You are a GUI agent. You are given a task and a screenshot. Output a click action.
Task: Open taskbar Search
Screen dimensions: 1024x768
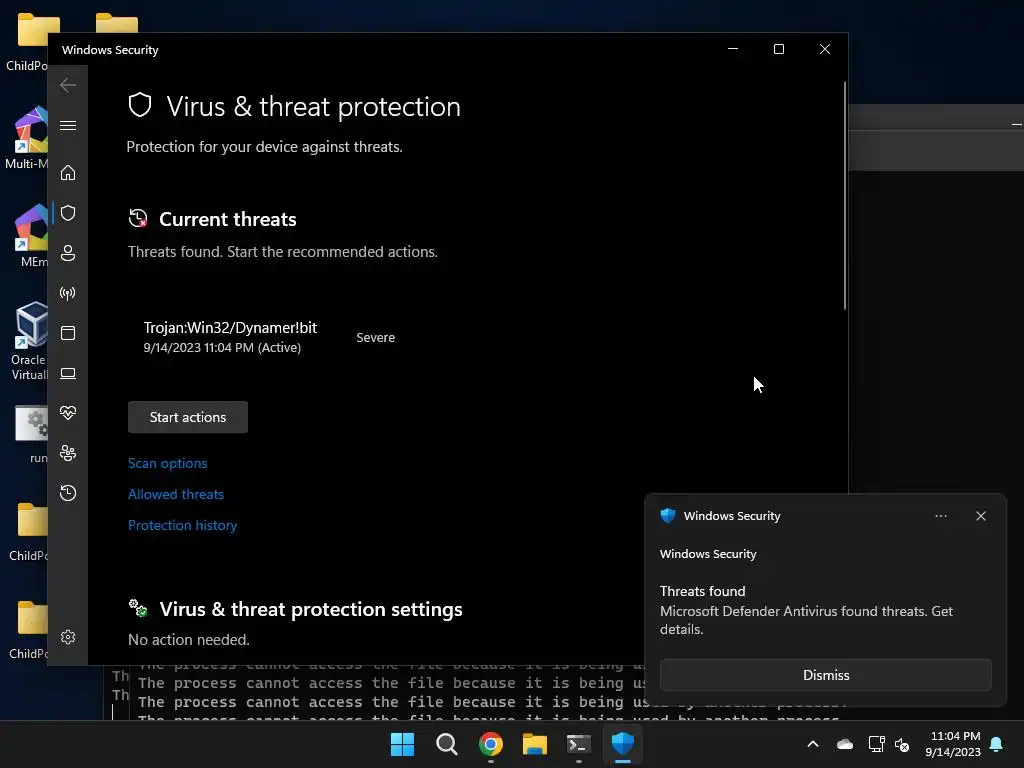pos(447,744)
